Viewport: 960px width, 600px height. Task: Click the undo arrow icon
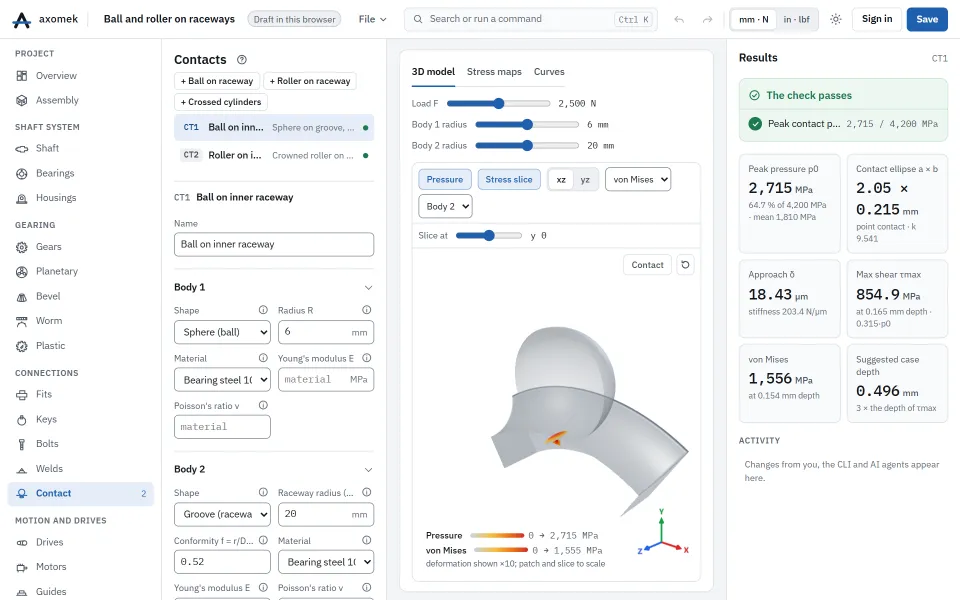[x=679, y=20]
